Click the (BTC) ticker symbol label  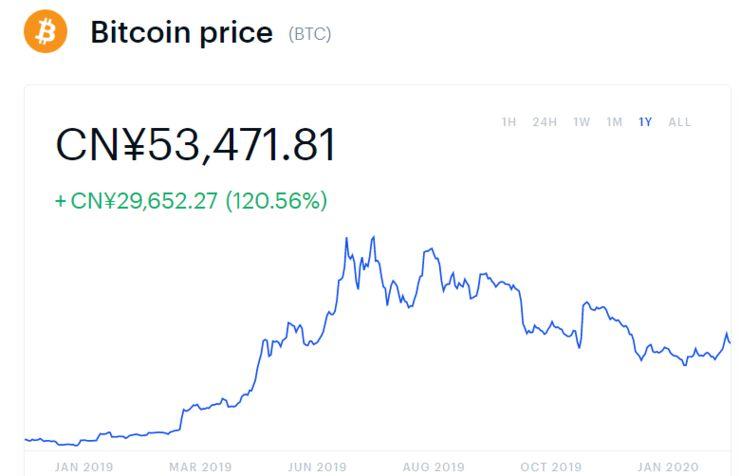(310, 34)
